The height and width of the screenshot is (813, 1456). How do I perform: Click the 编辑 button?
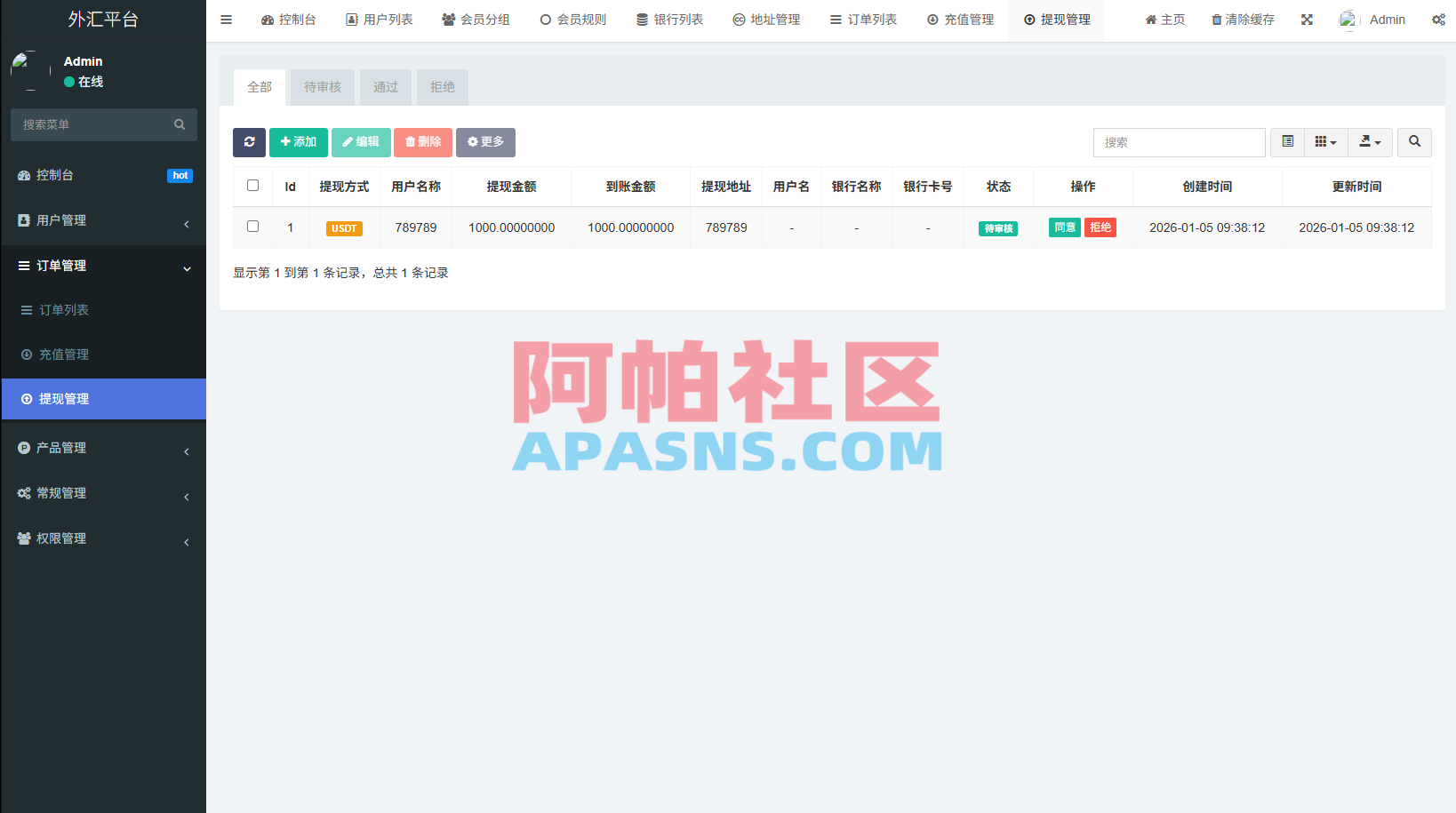click(x=361, y=142)
